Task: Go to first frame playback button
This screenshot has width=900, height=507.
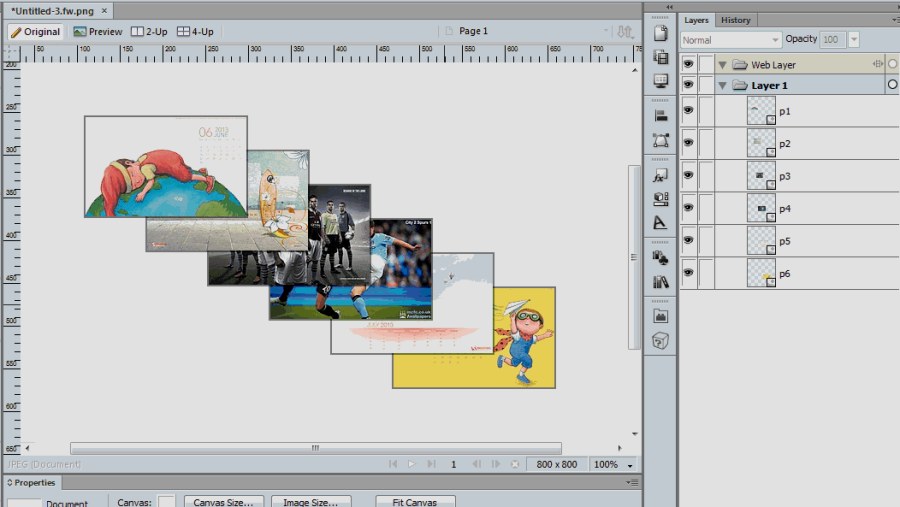Action: coord(393,464)
